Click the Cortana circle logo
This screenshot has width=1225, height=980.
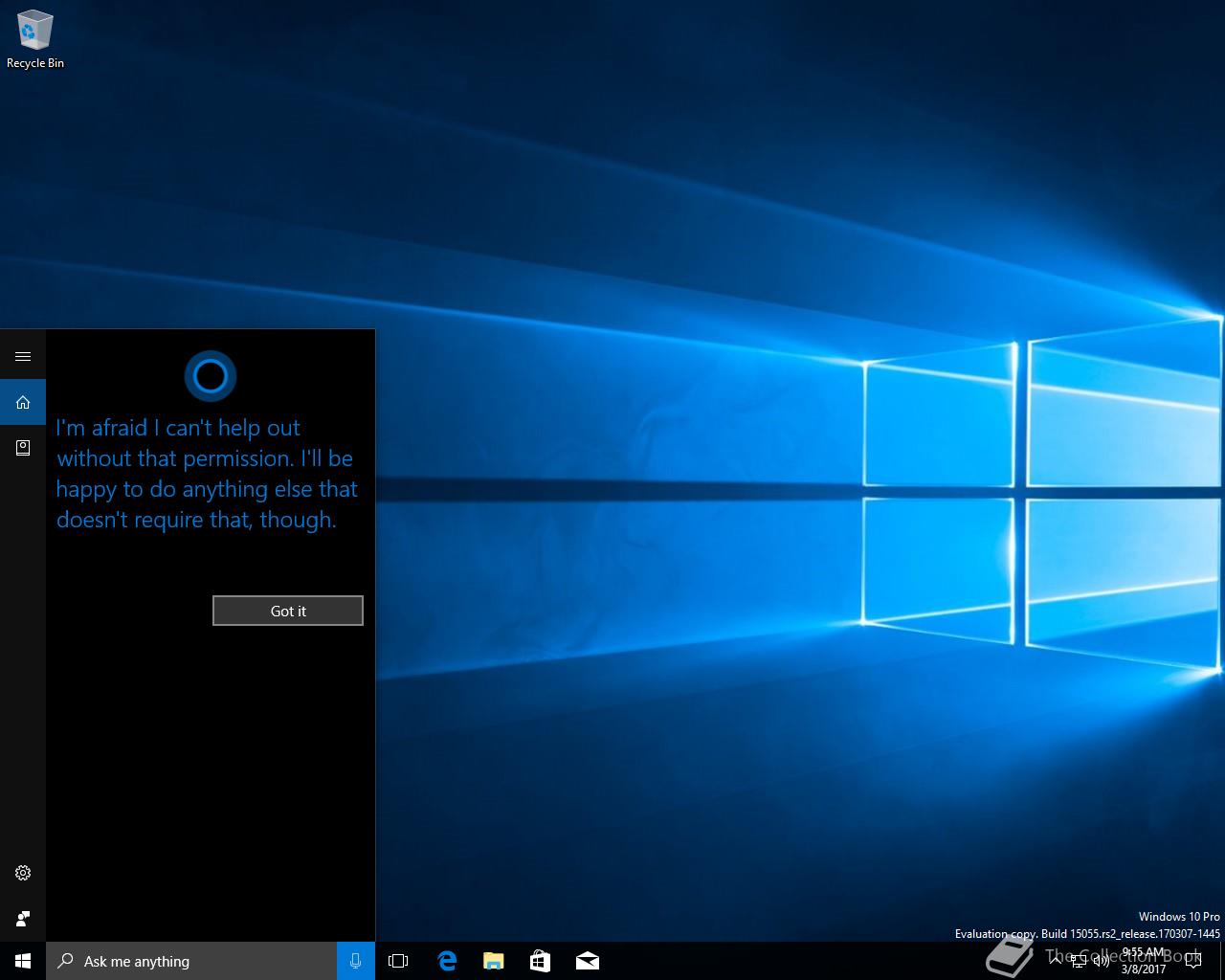[210, 376]
